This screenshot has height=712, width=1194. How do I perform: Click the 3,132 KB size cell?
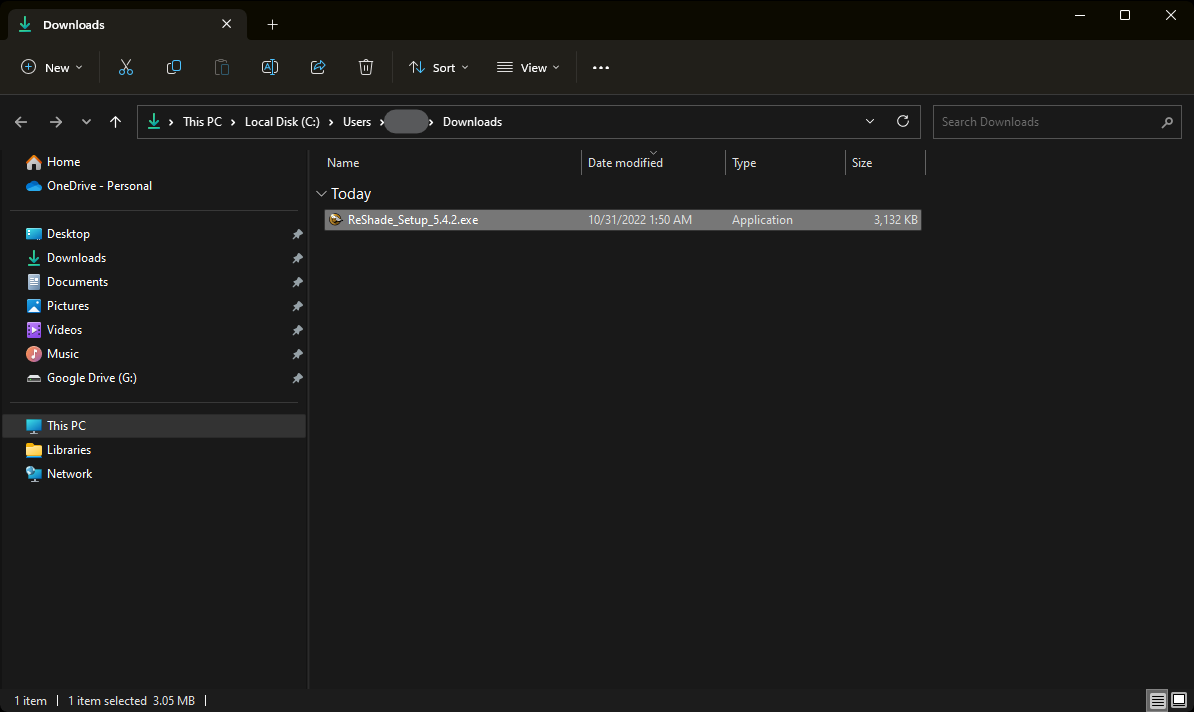896,220
